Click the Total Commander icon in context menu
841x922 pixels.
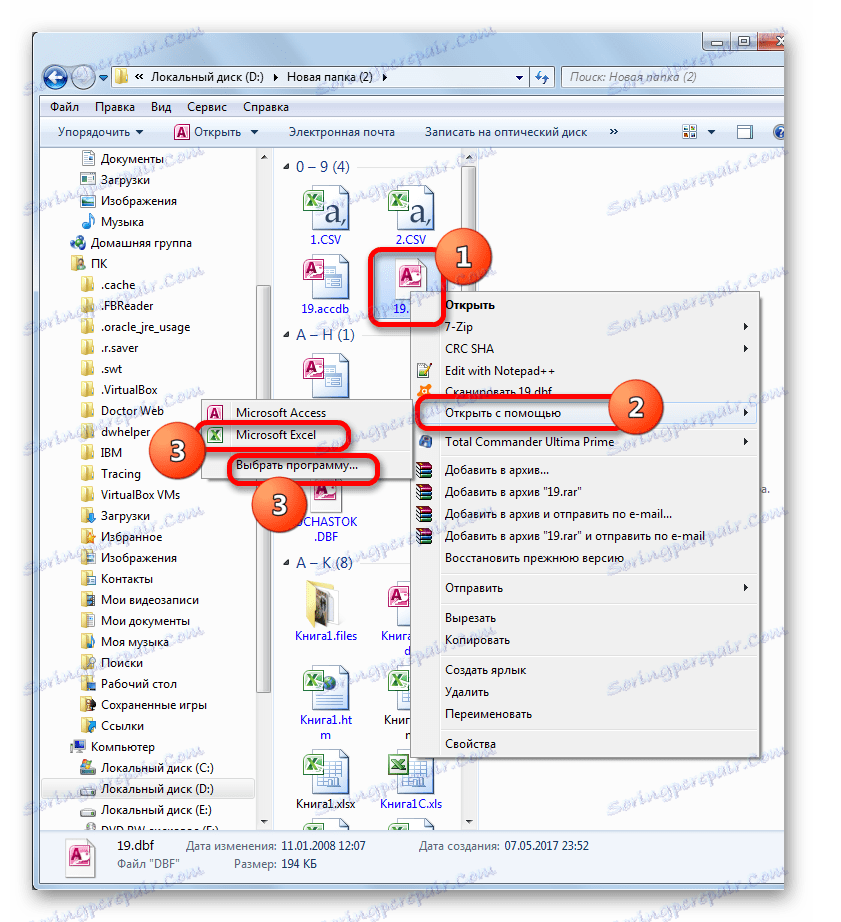425,442
